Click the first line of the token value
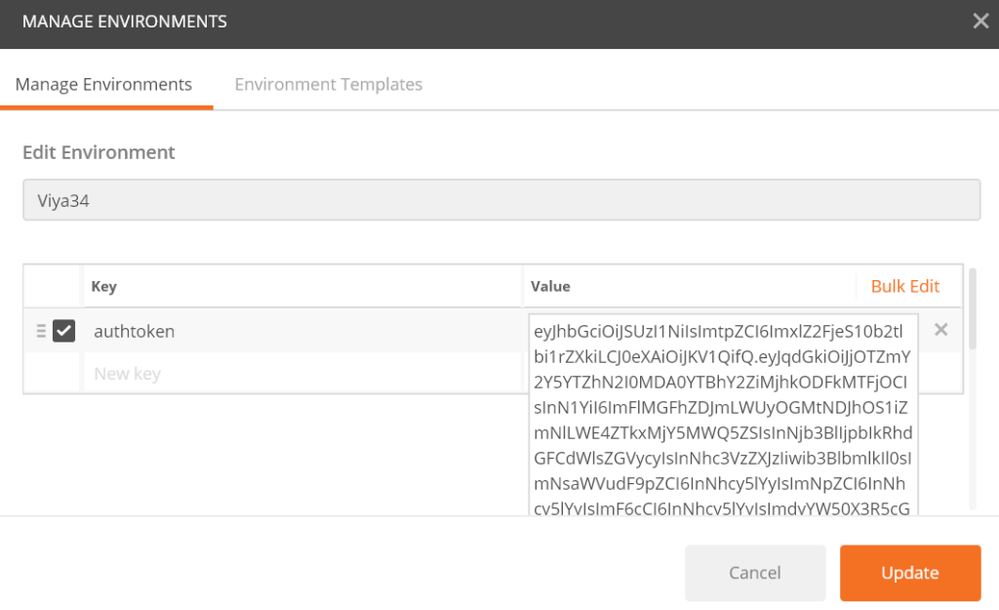 tap(718, 331)
